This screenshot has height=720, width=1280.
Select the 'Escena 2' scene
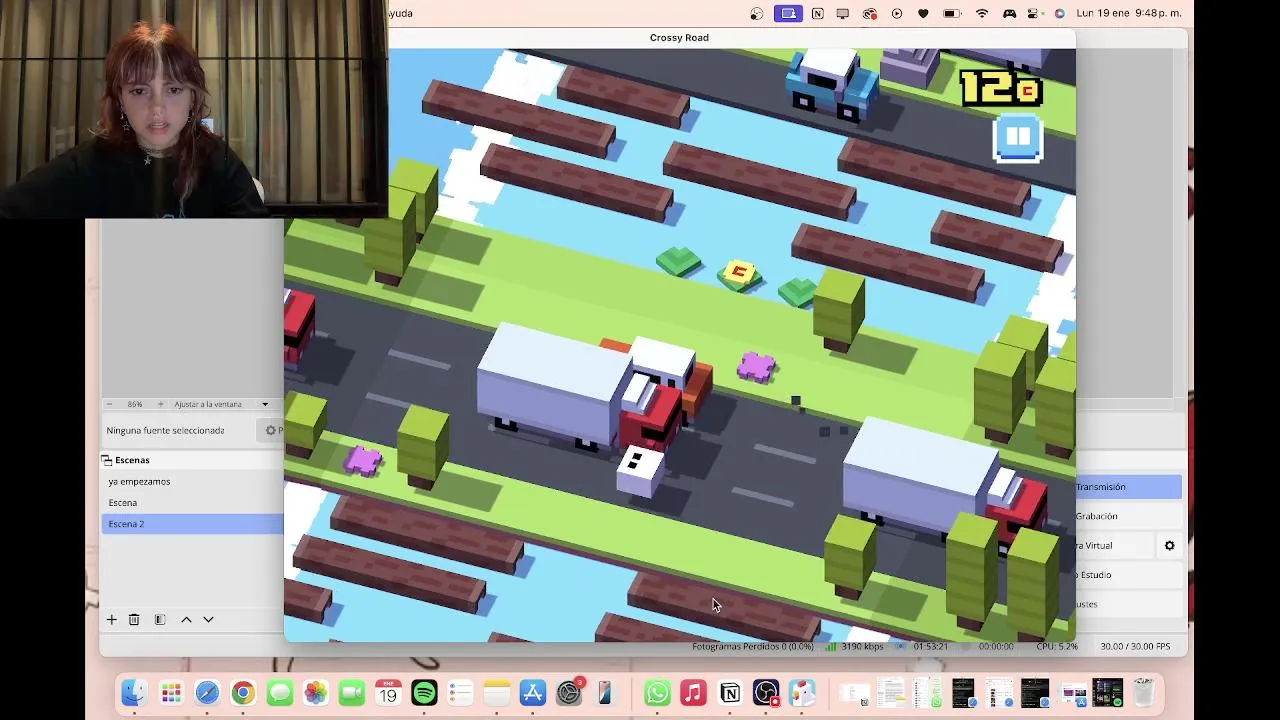(x=192, y=524)
